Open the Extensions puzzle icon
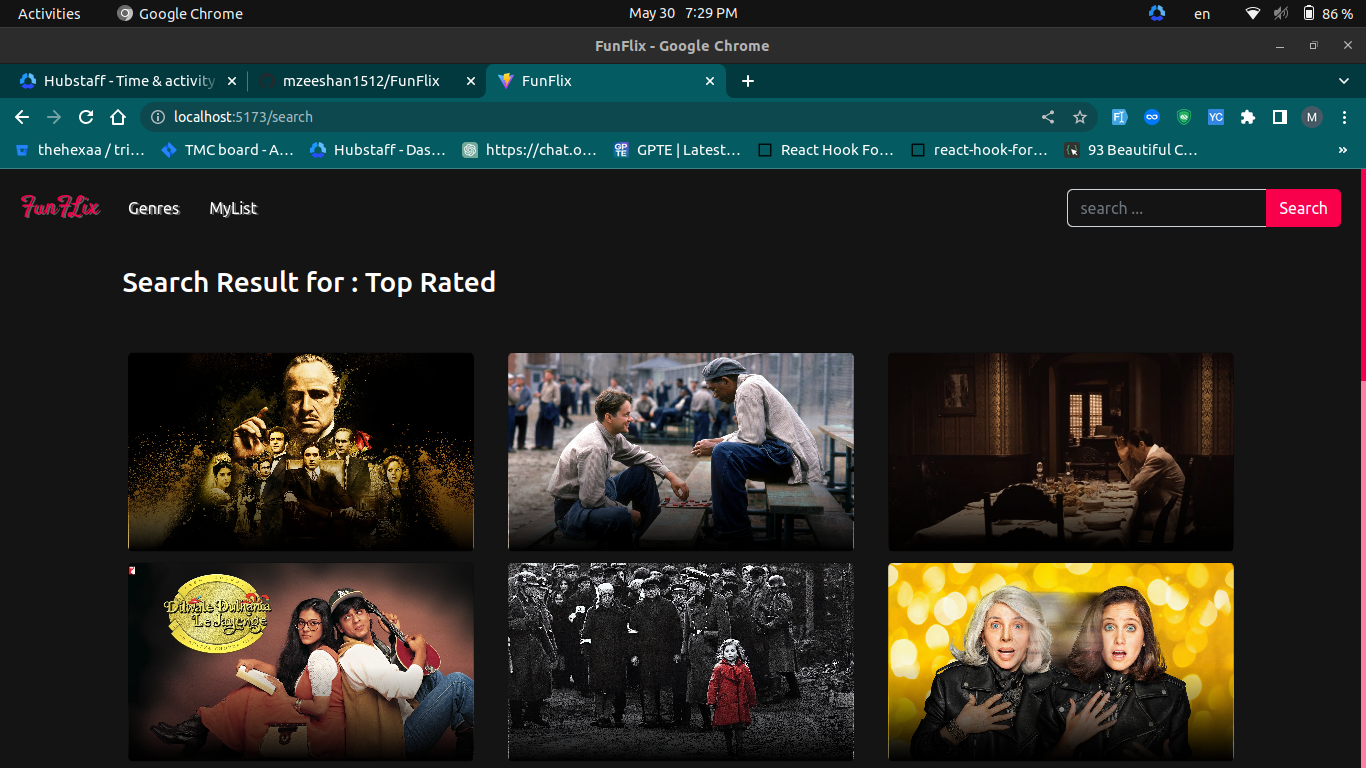 coord(1248,117)
